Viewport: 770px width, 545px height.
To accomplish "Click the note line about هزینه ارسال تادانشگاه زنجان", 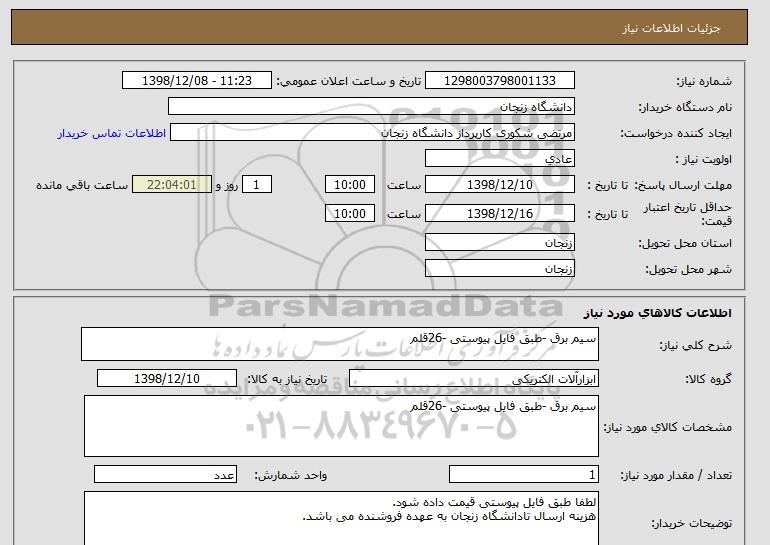I will click(x=449, y=516).
